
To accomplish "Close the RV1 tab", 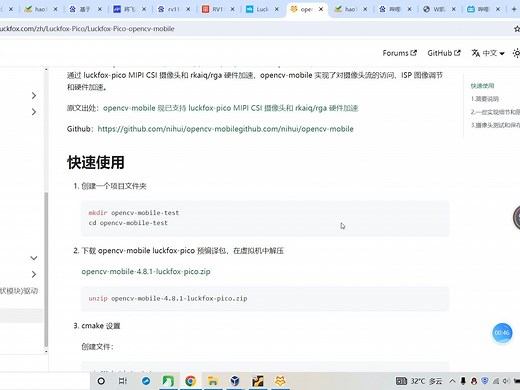I will pyautogui.click(x=232, y=9).
